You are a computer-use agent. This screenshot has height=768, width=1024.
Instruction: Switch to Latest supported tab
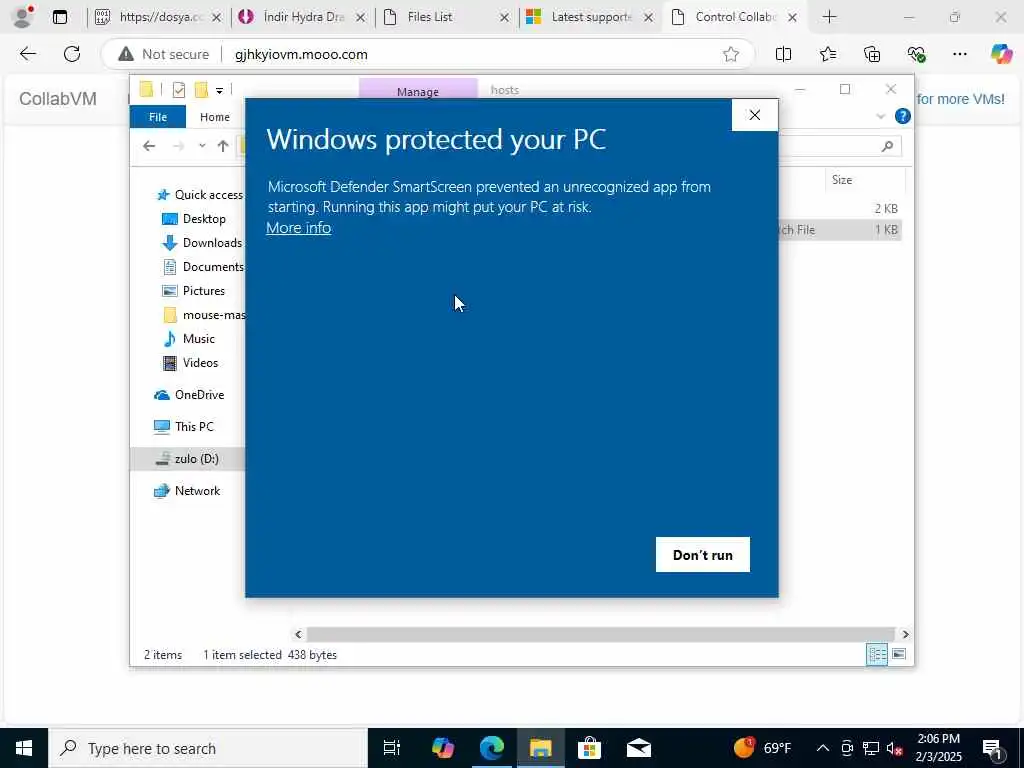point(590,17)
